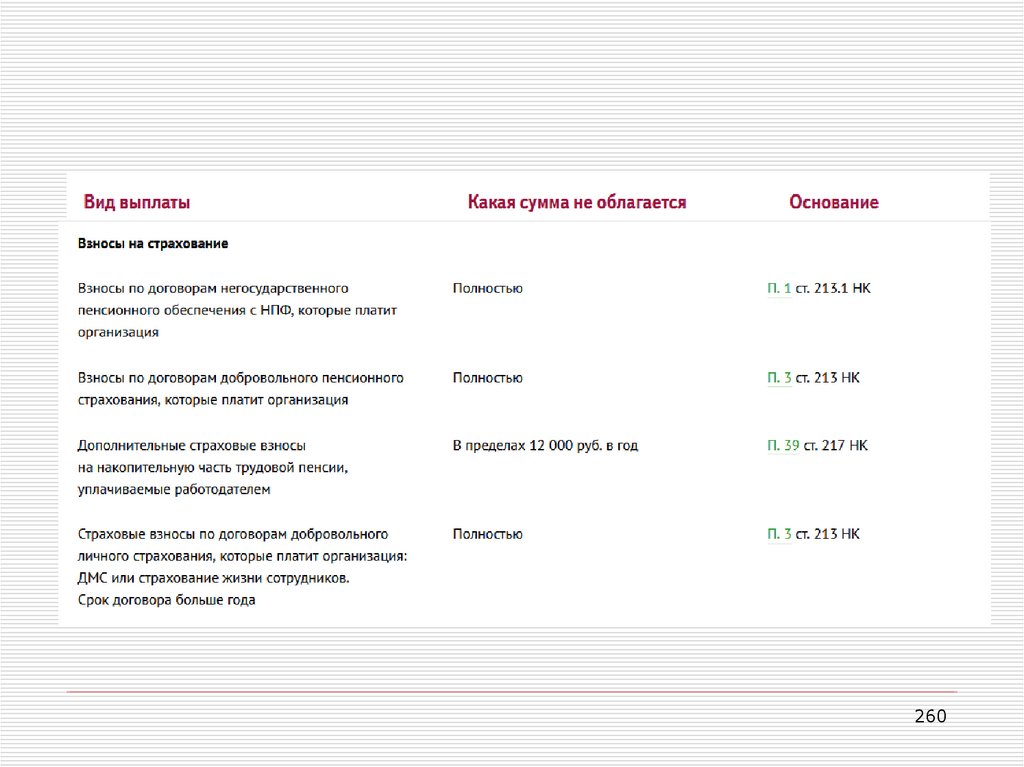
Task: Select text 'Страховые взносы по договорам добровольного'
Action: tap(232, 534)
